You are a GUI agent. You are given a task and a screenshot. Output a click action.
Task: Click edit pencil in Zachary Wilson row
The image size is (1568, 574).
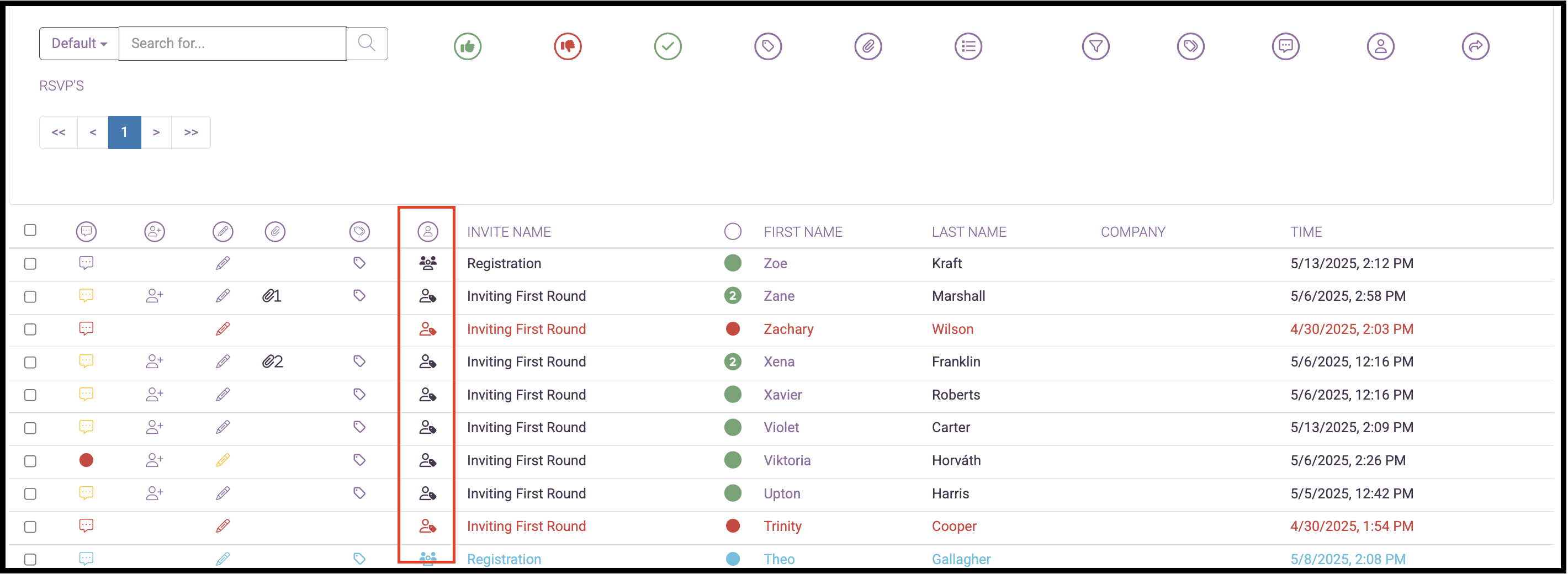pos(223,329)
